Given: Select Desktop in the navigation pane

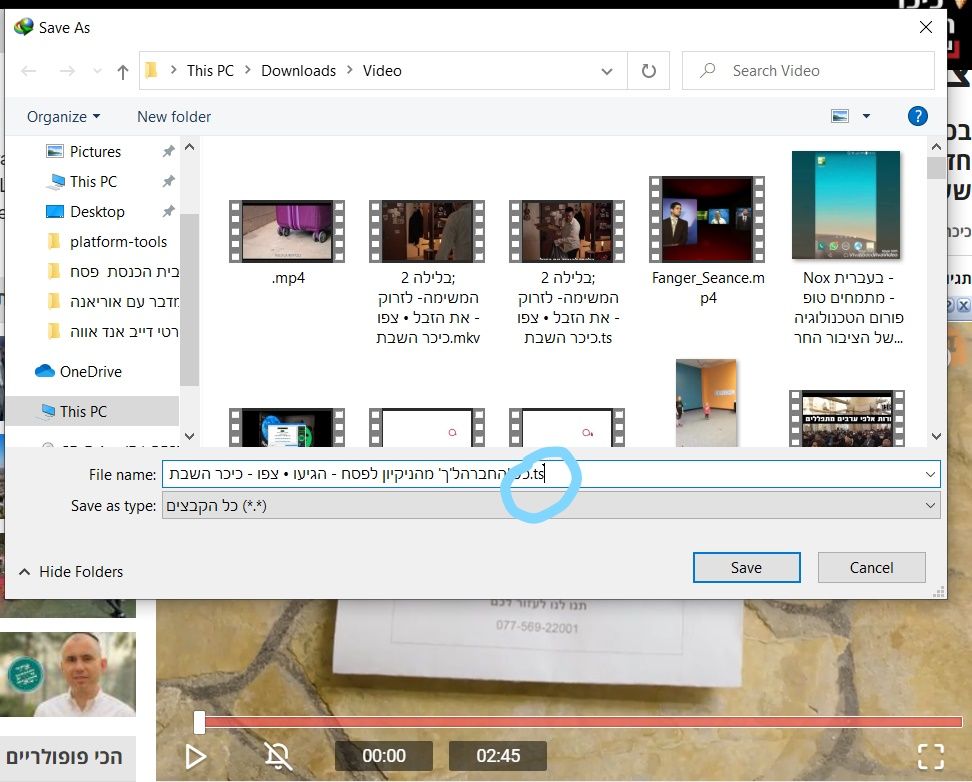Looking at the screenshot, I should [x=97, y=211].
